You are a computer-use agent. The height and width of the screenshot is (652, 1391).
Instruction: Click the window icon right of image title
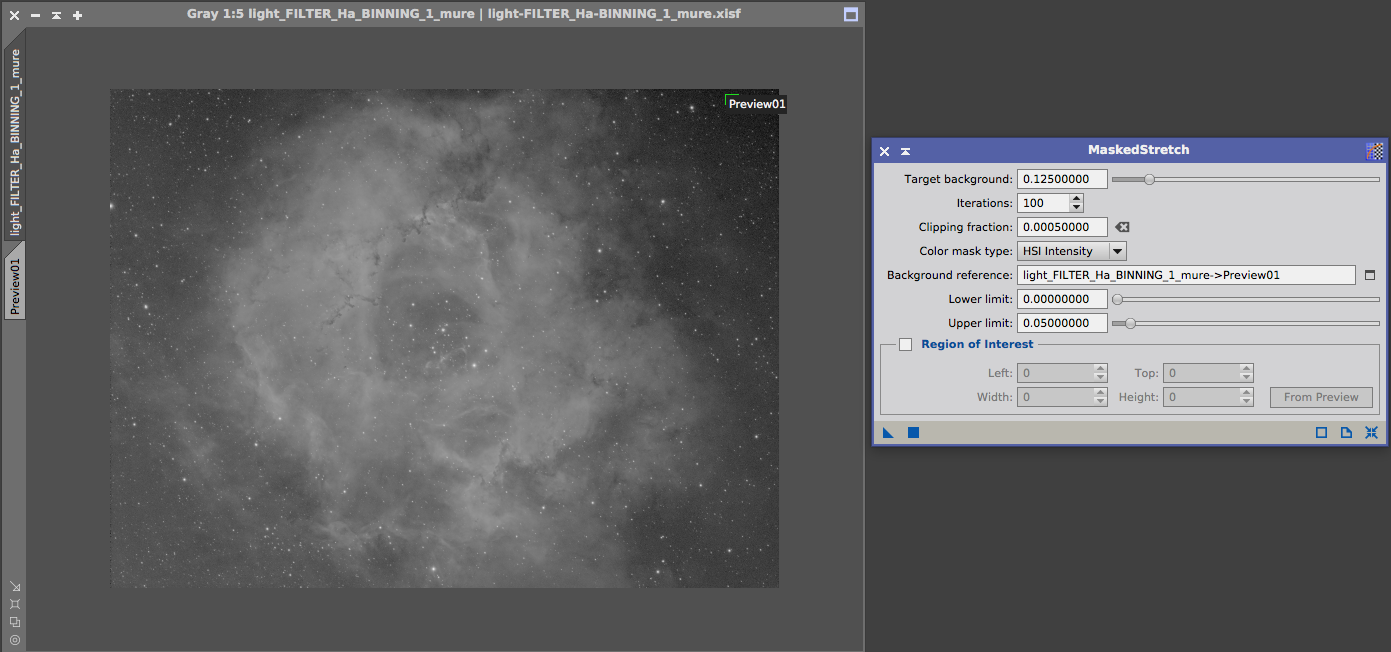(851, 15)
